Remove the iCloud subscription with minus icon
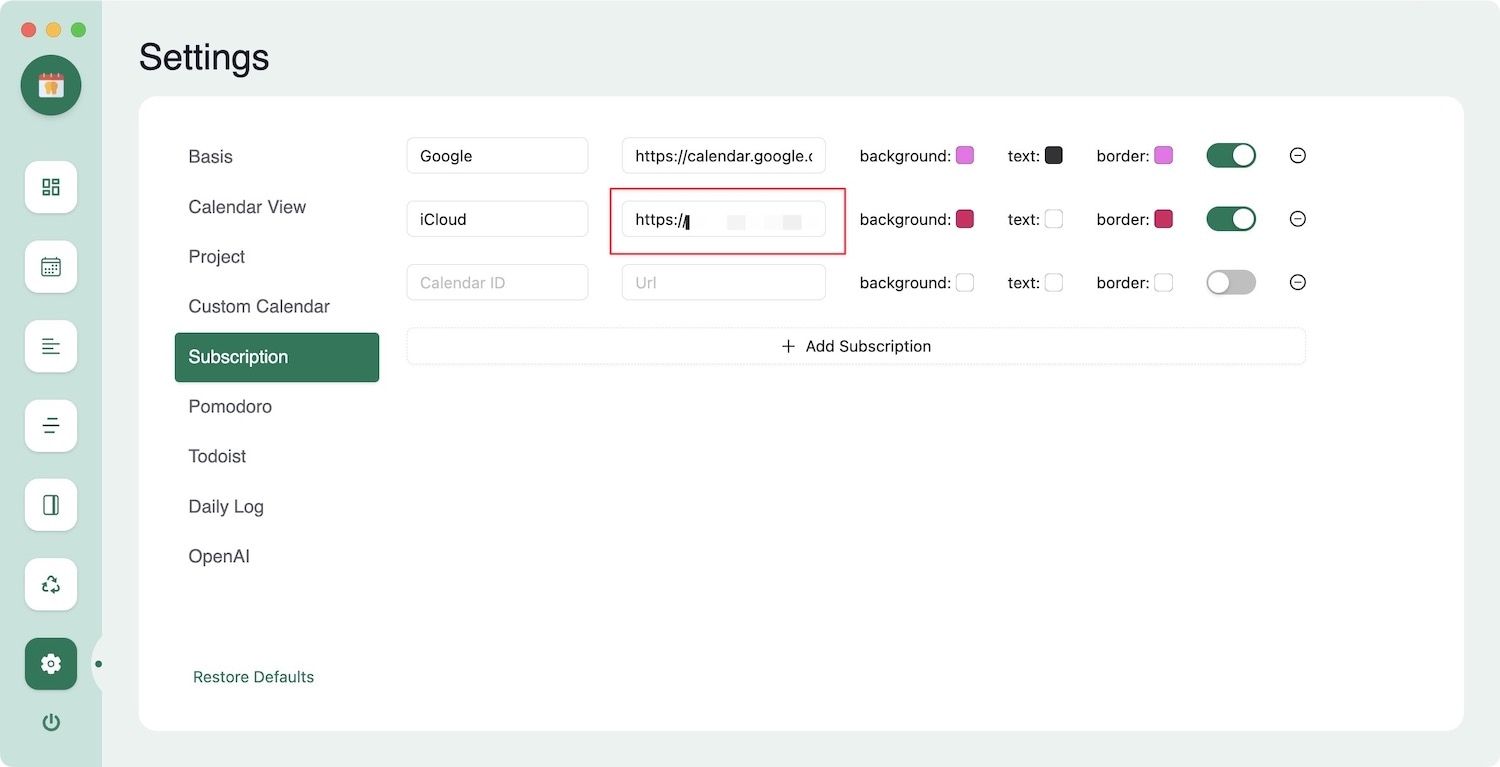 pos(1297,219)
